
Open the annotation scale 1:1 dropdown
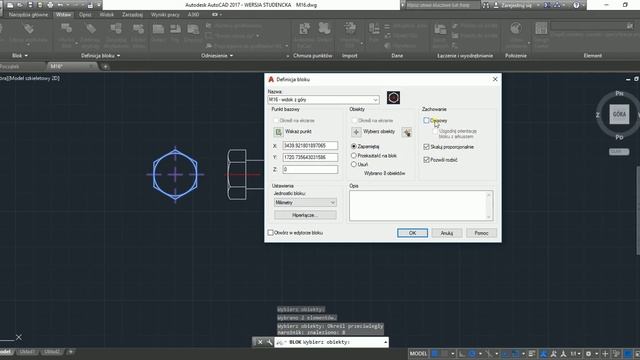point(576,353)
